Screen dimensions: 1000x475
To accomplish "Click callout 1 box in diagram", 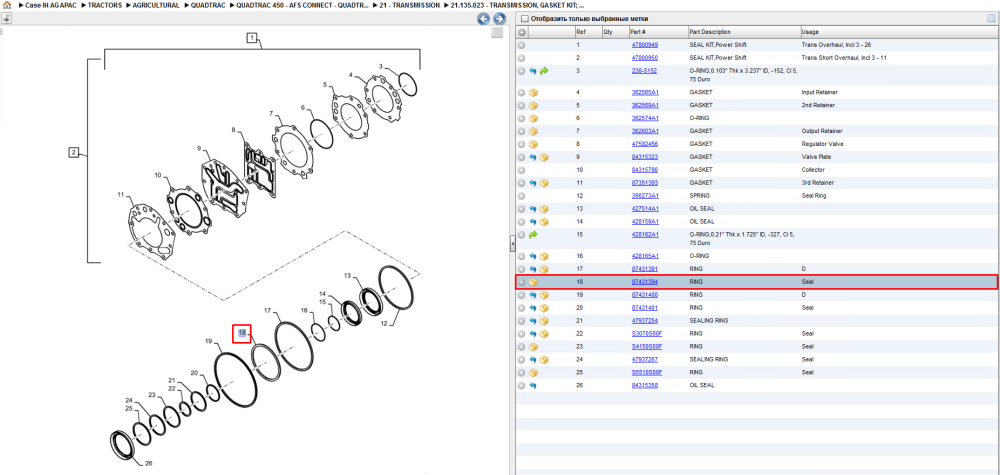I will [x=252, y=38].
